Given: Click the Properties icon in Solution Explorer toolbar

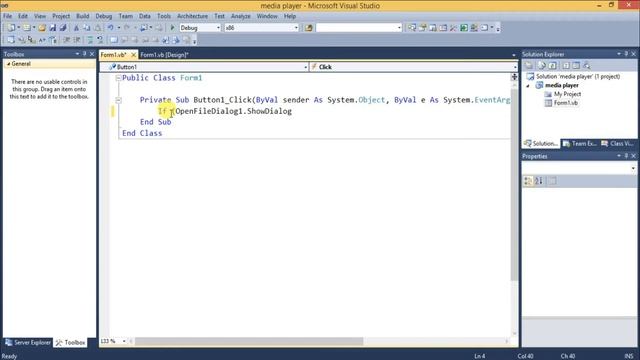Looking at the screenshot, I should 529,65.
